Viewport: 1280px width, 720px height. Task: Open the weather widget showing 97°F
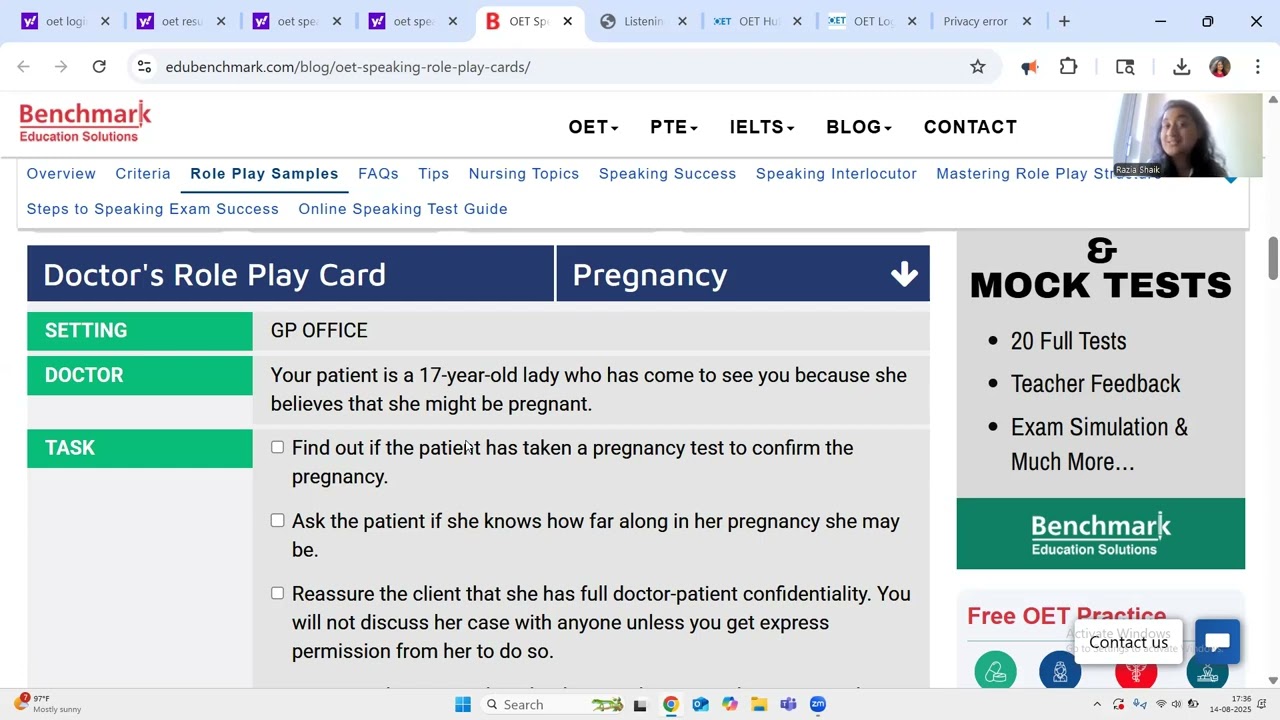click(x=47, y=704)
